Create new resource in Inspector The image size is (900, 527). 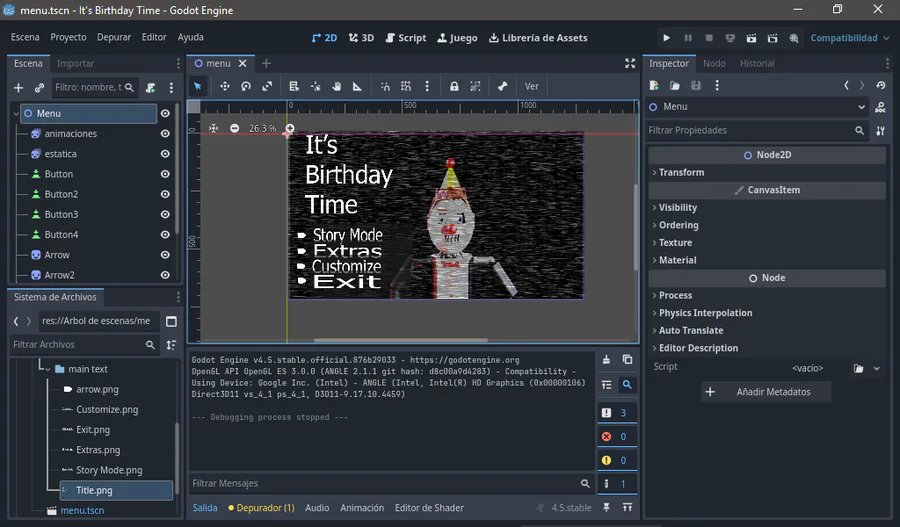pyautogui.click(x=654, y=86)
